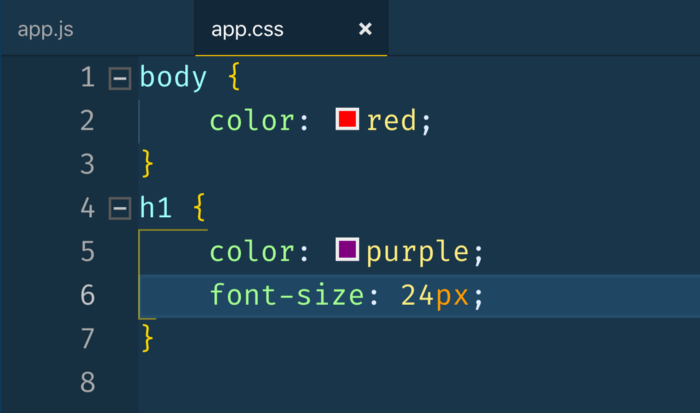Click the purple value text
This screenshot has height=413, width=700.
[417, 252]
